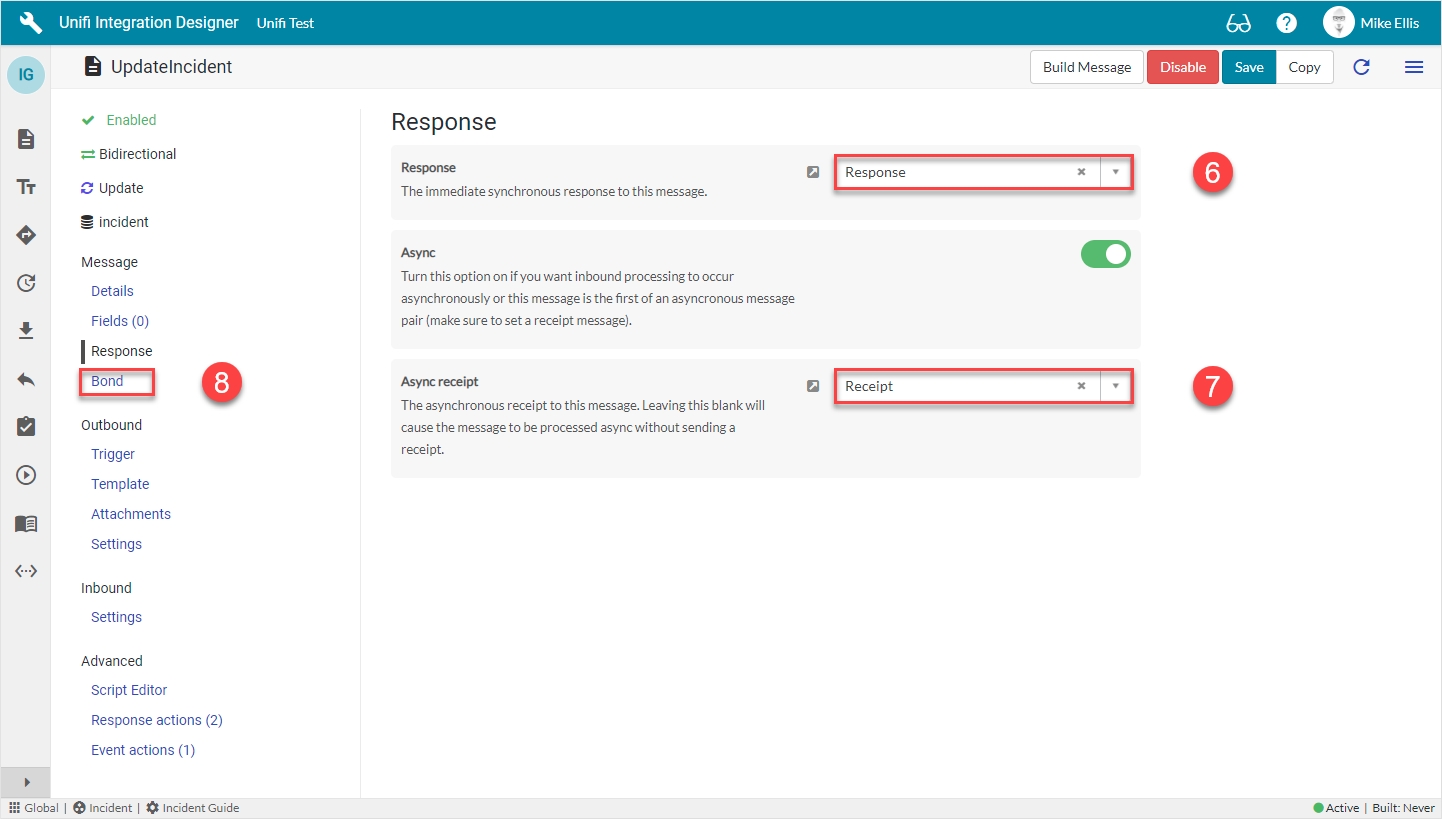Click the glasses icon in the header
Image resolution: width=1442 pixels, height=819 pixels.
(1239, 23)
